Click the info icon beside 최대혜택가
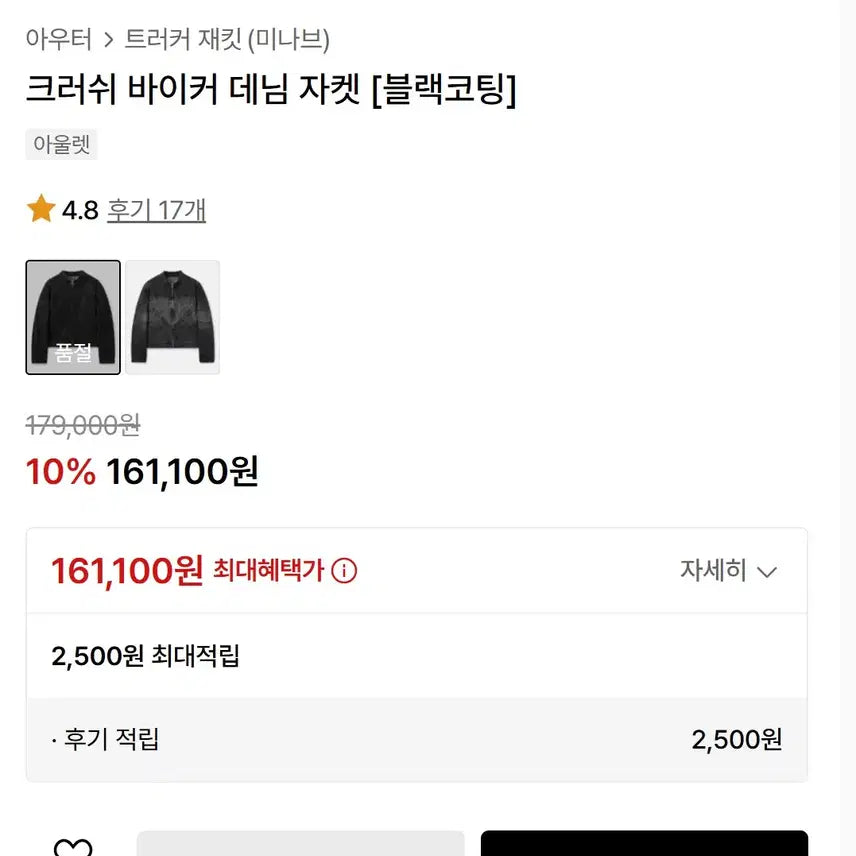This screenshot has width=856, height=856. pos(344,571)
